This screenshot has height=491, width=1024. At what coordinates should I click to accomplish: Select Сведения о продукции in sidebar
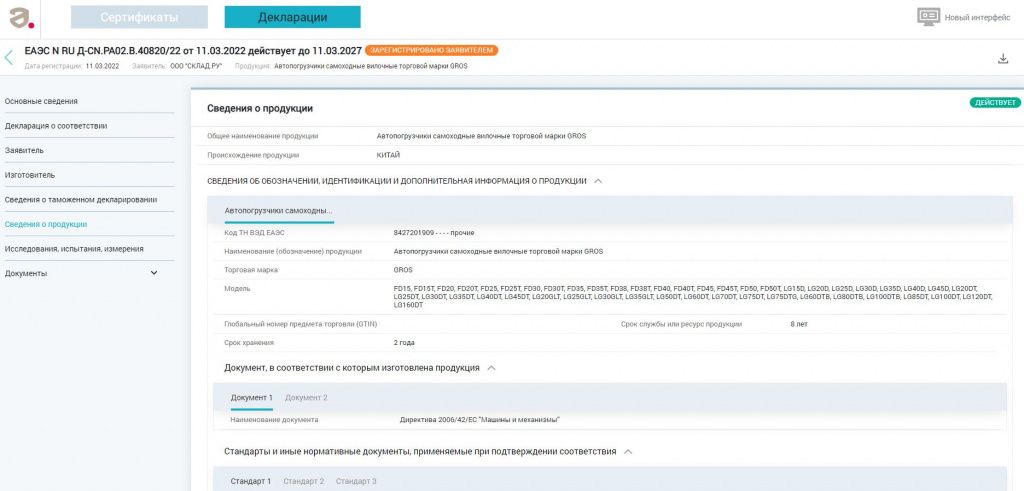coord(46,224)
